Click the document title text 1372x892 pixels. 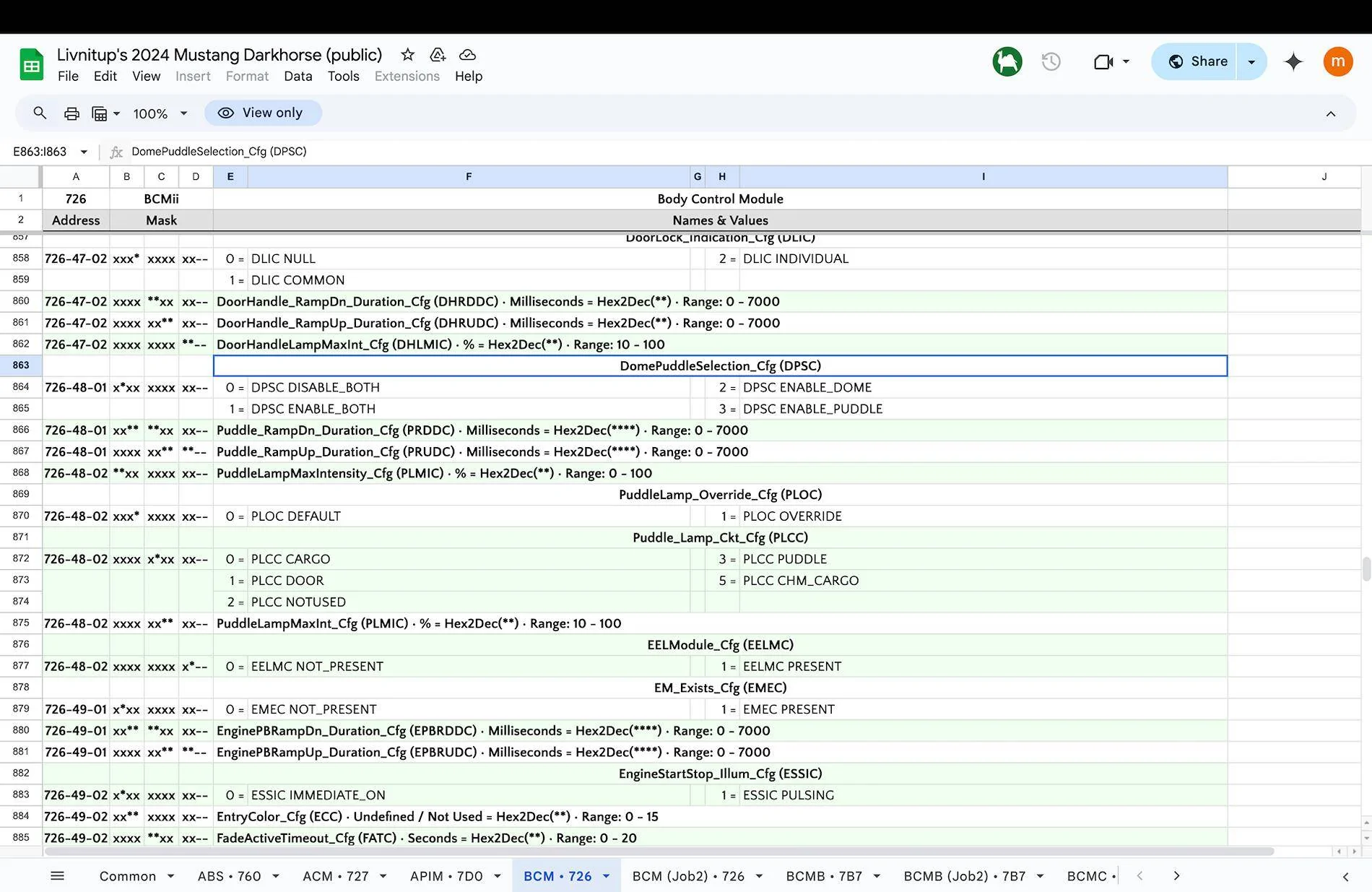220,55
